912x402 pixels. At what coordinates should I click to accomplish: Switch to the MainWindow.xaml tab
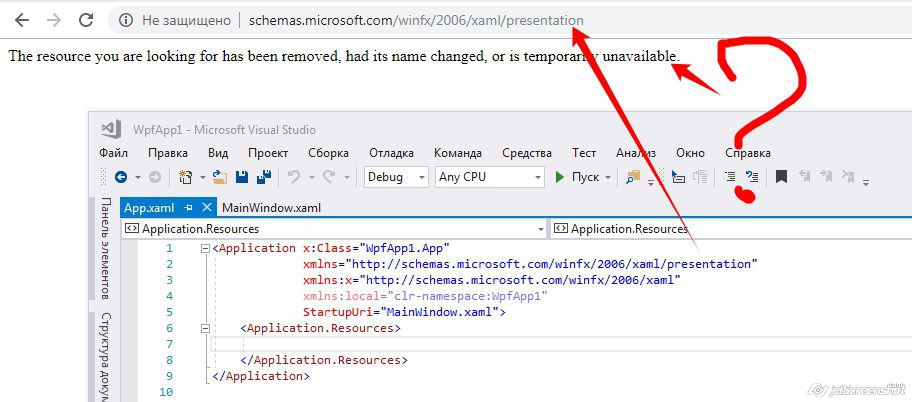(x=271, y=208)
